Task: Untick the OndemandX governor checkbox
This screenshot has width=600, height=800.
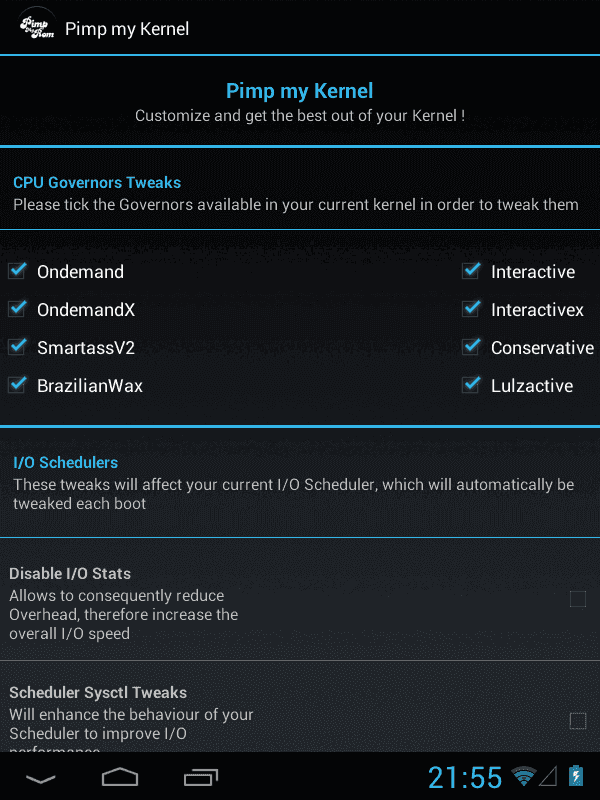Action: [x=18, y=308]
